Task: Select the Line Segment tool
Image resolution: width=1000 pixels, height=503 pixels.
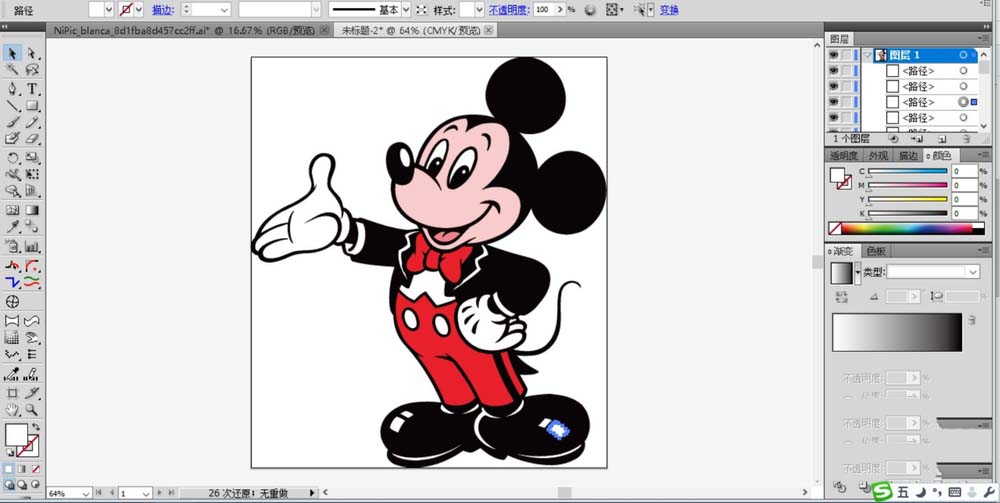Action: (x=12, y=106)
